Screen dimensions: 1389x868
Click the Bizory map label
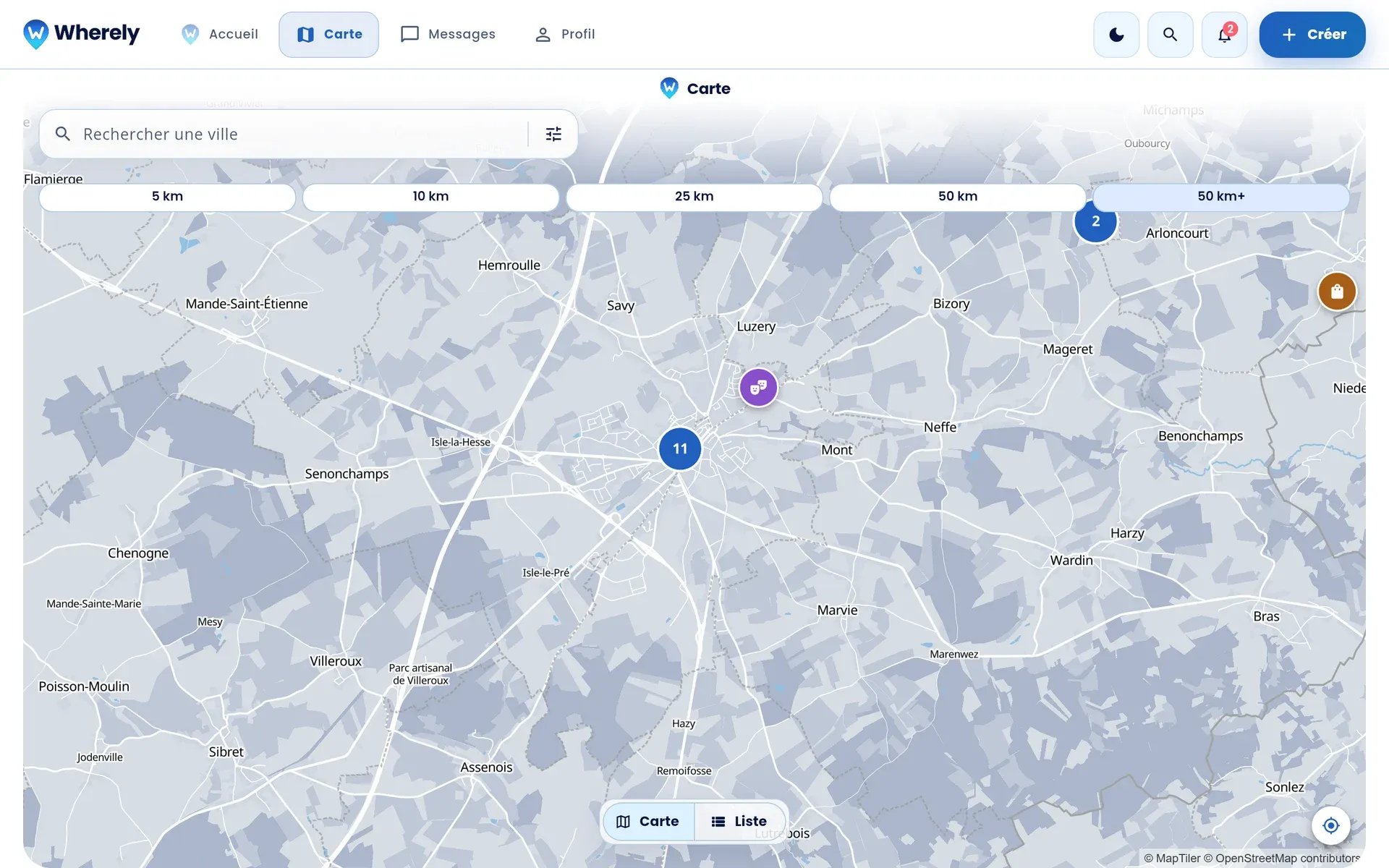[x=951, y=304]
